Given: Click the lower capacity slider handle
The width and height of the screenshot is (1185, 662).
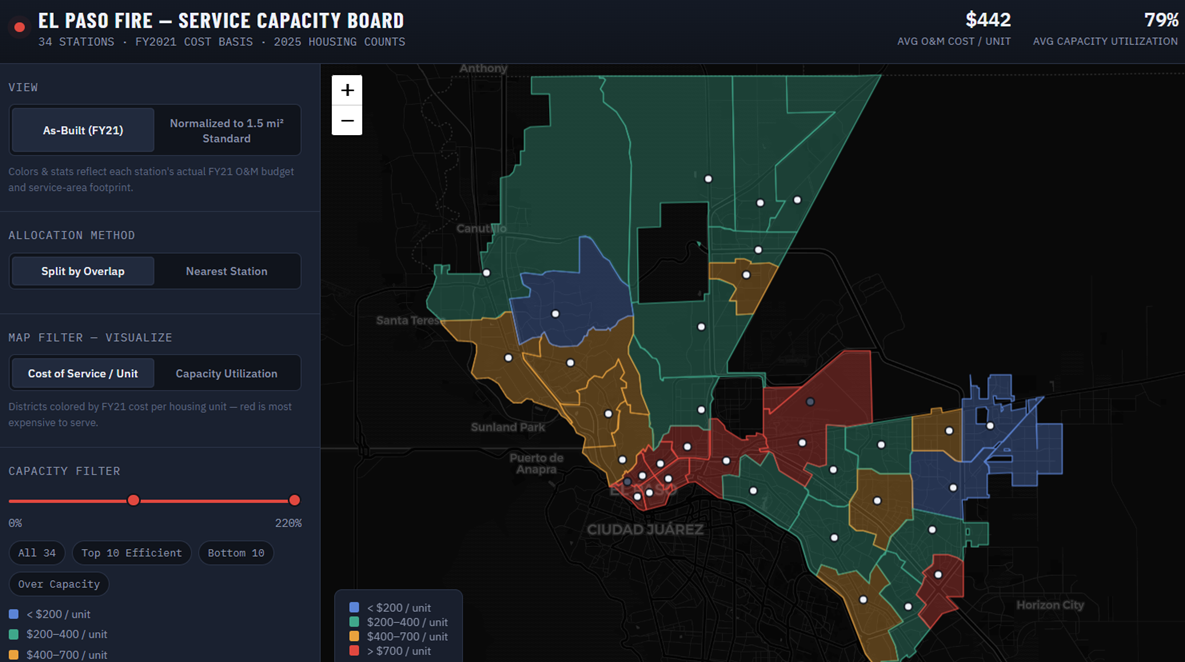Looking at the screenshot, I should coord(134,500).
